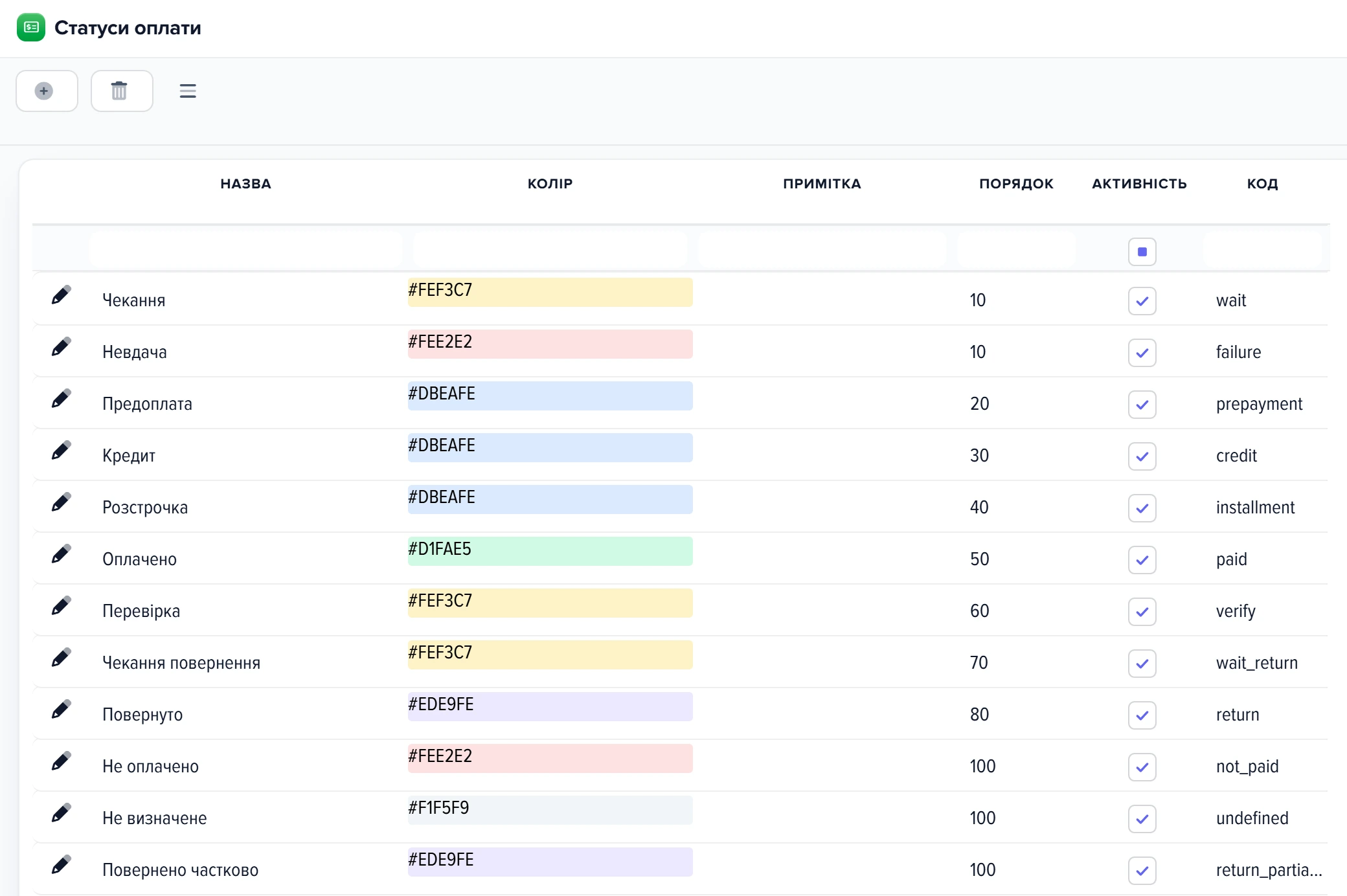Edit the Розстрочка row with pencil icon
The width and height of the screenshot is (1347, 896).
(x=61, y=502)
